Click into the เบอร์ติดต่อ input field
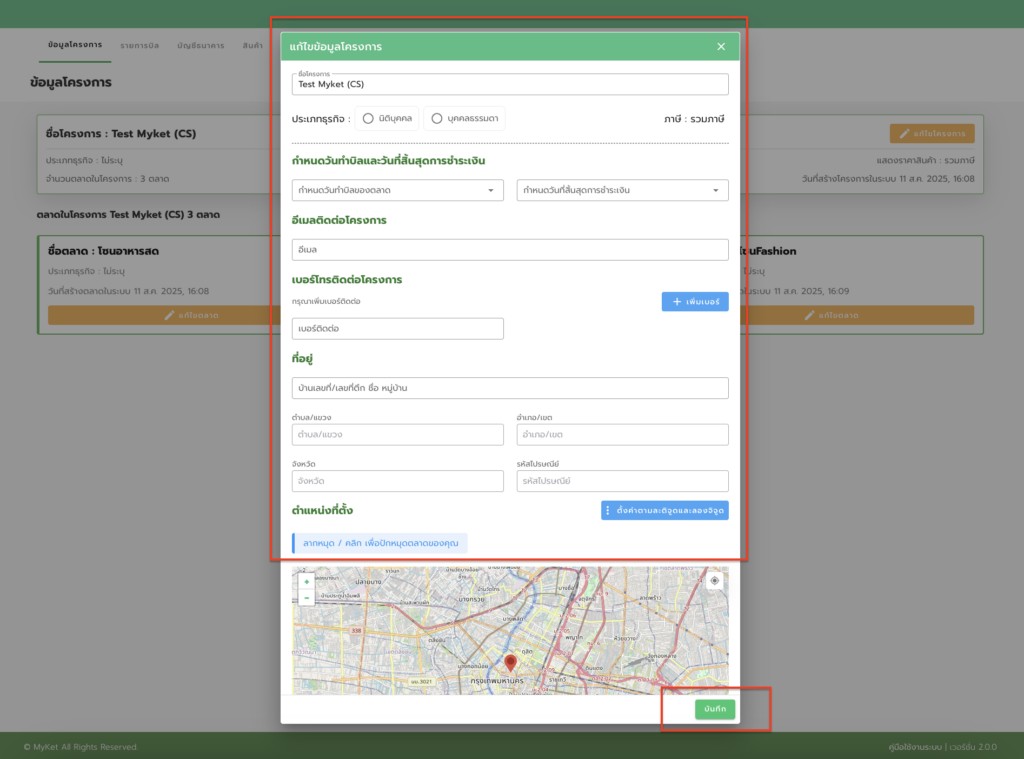This screenshot has width=1024, height=759. point(398,329)
